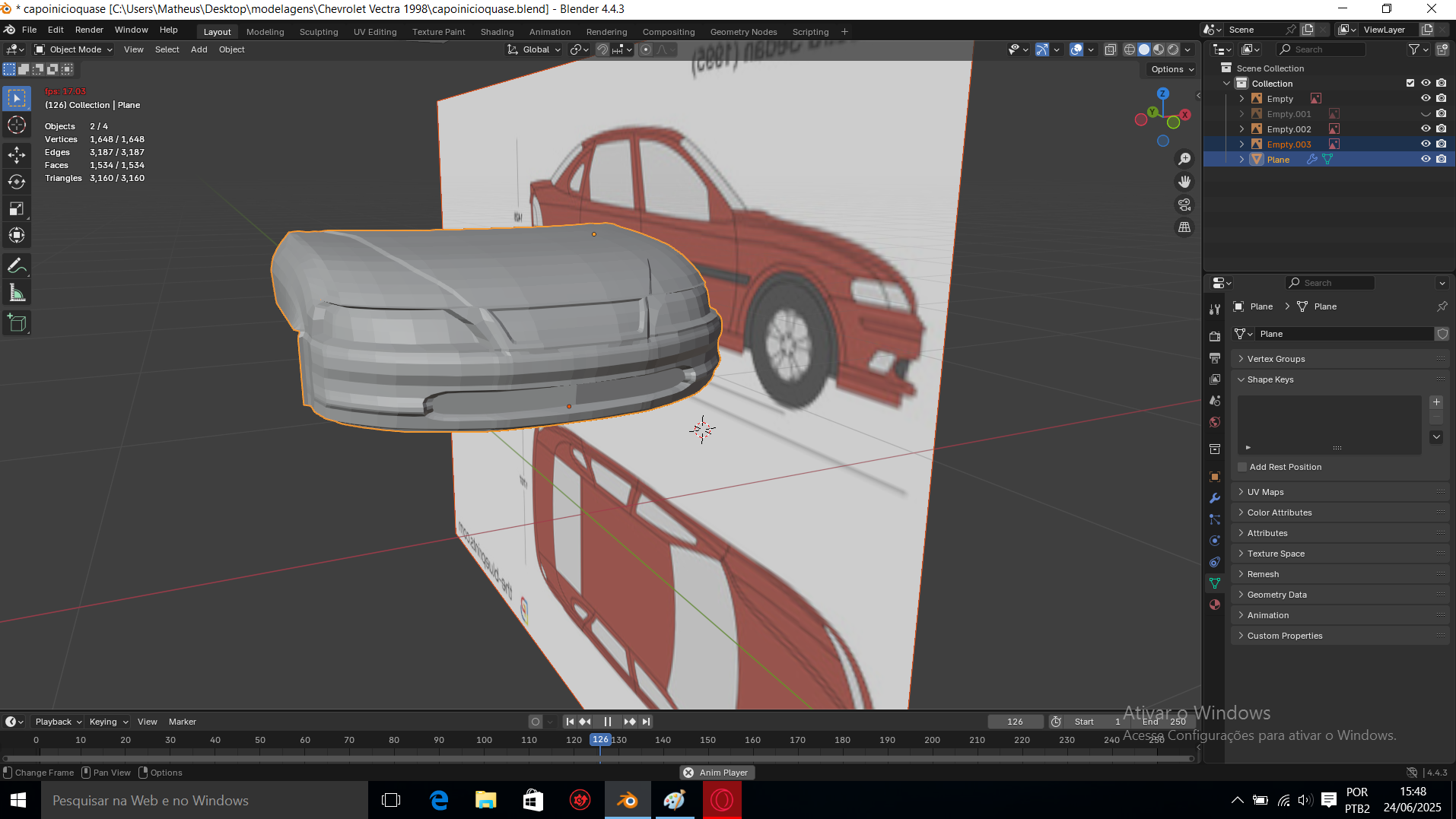Viewport: 1456px width, 819px height.
Task: Open the Render menu
Action: (x=89, y=30)
